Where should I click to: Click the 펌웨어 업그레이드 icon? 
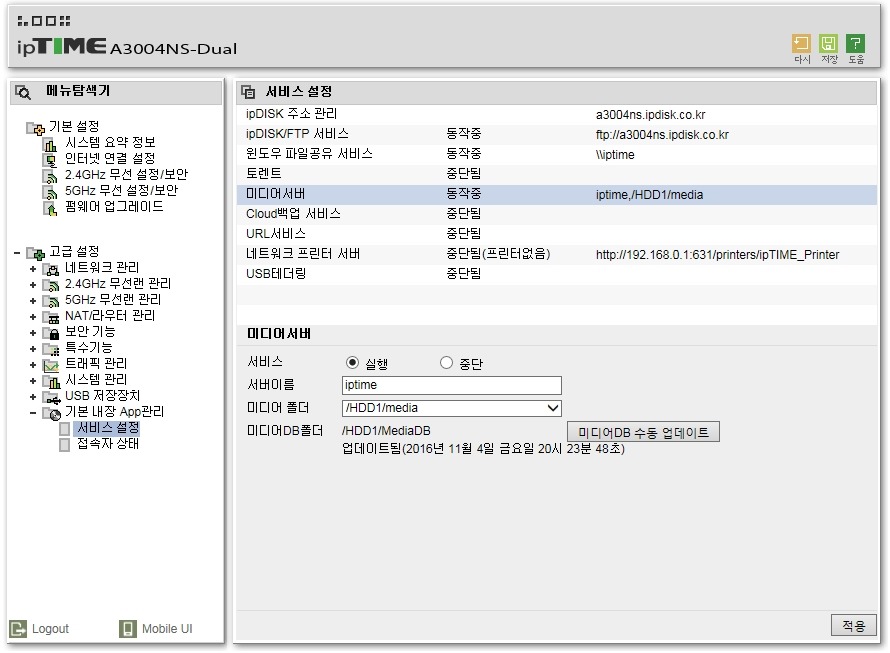coord(51,208)
